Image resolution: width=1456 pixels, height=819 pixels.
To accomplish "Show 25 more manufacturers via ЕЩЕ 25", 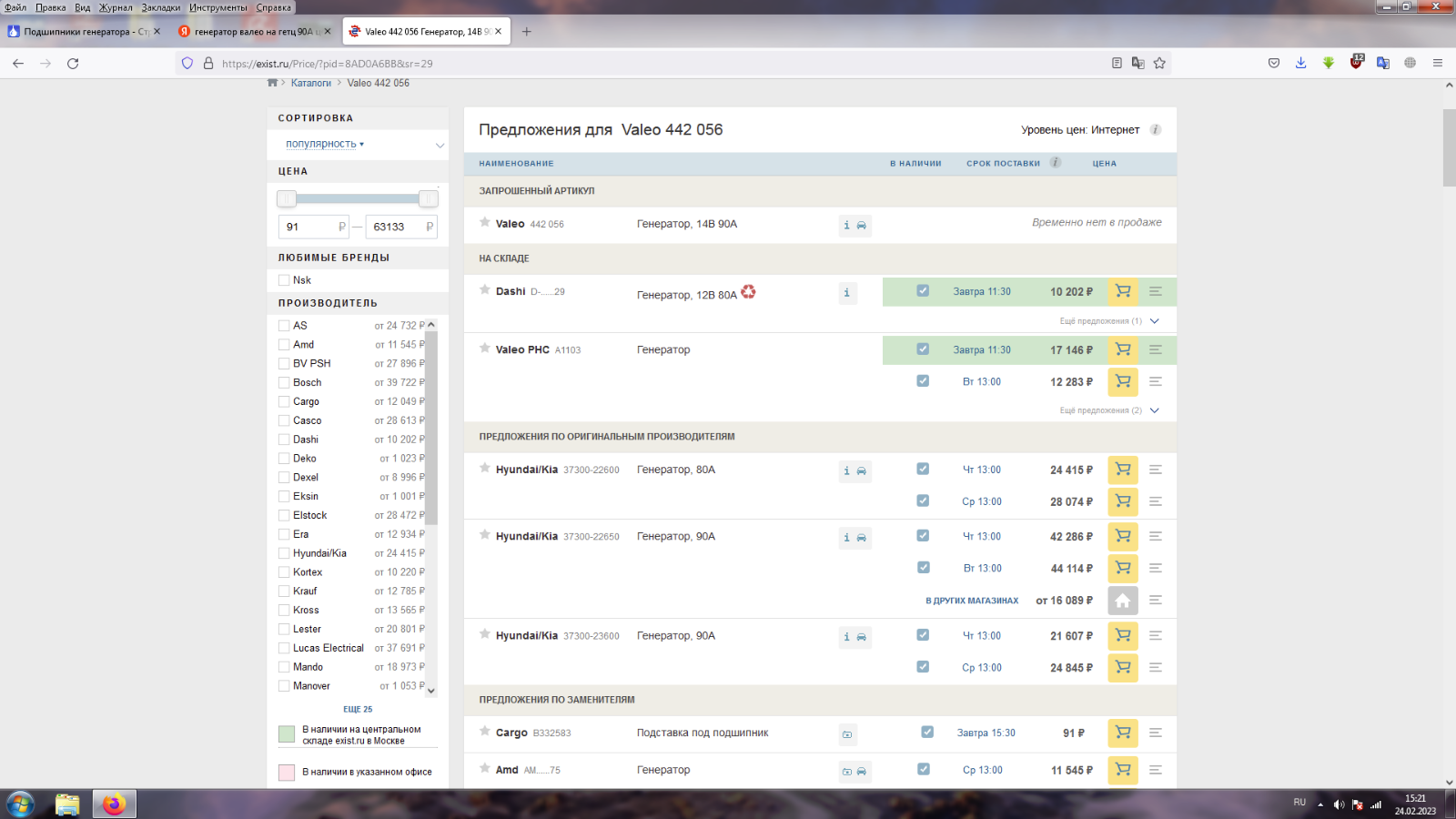I will click(358, 709).
